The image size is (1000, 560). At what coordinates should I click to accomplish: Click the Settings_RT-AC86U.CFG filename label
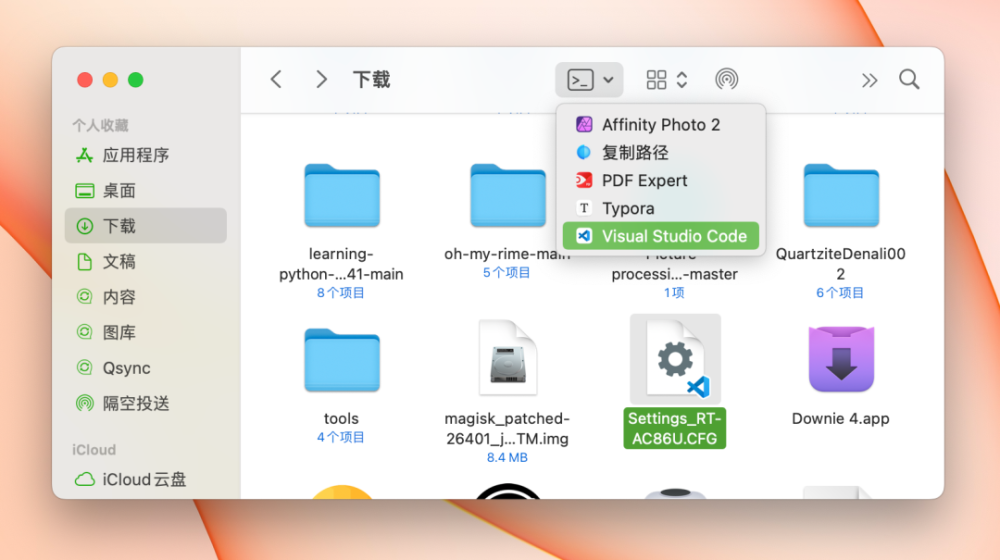[x=675, y=429]
